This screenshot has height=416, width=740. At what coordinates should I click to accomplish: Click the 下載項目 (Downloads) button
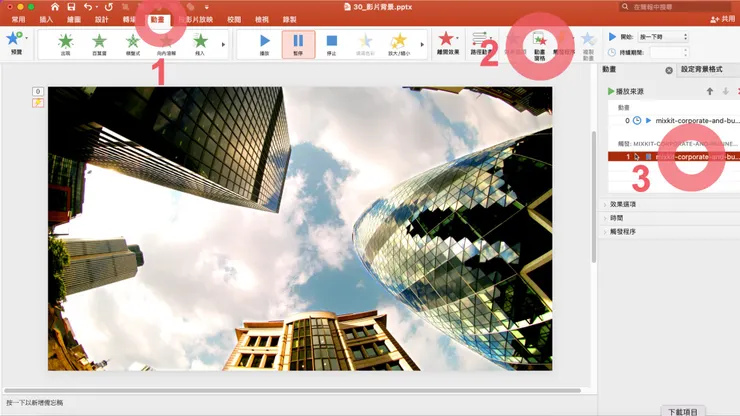(x=683, y=411)
